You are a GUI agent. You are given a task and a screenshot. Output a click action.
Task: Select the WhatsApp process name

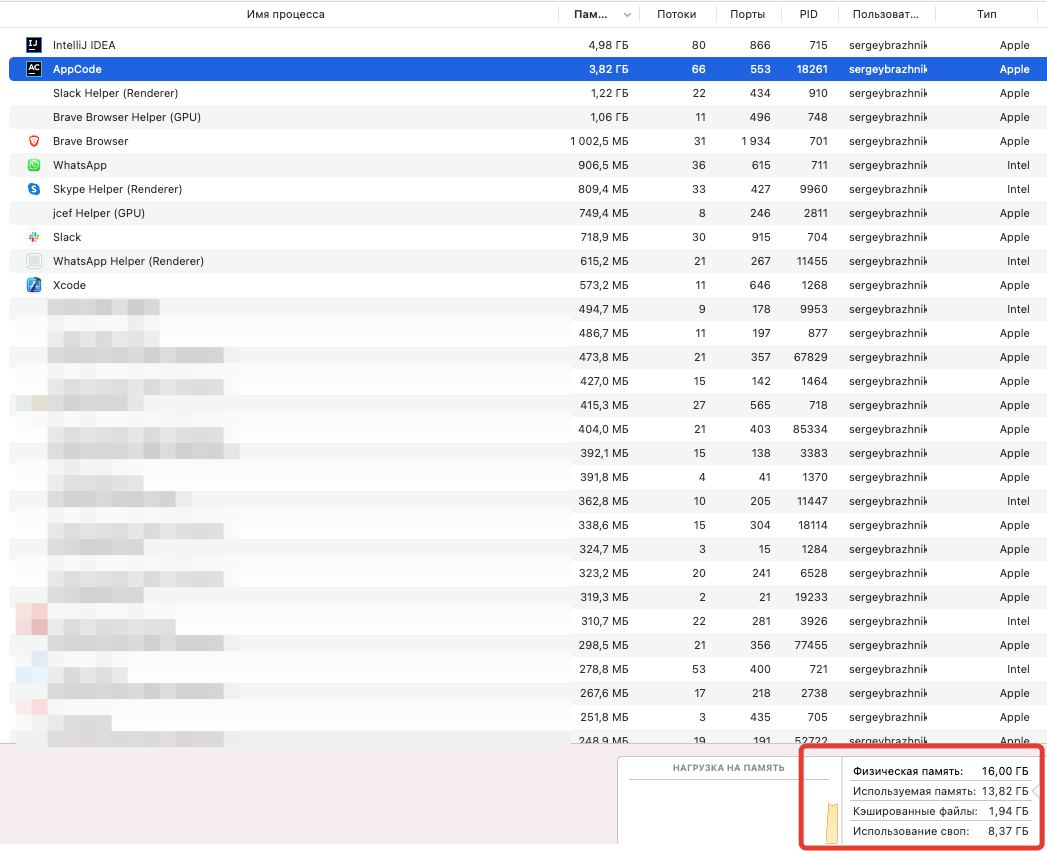(x=79, y=165)
